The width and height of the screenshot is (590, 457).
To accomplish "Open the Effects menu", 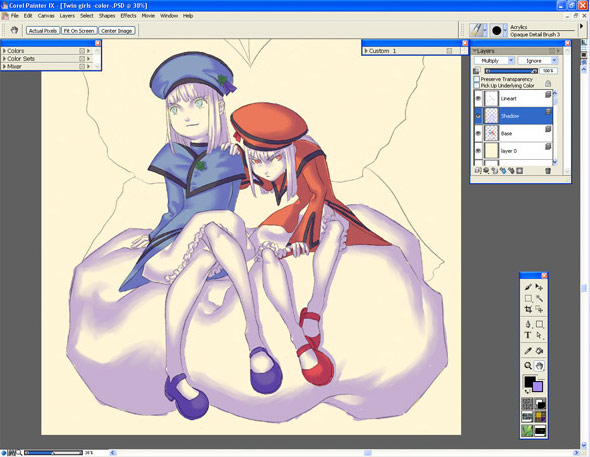I will (128, 16).
